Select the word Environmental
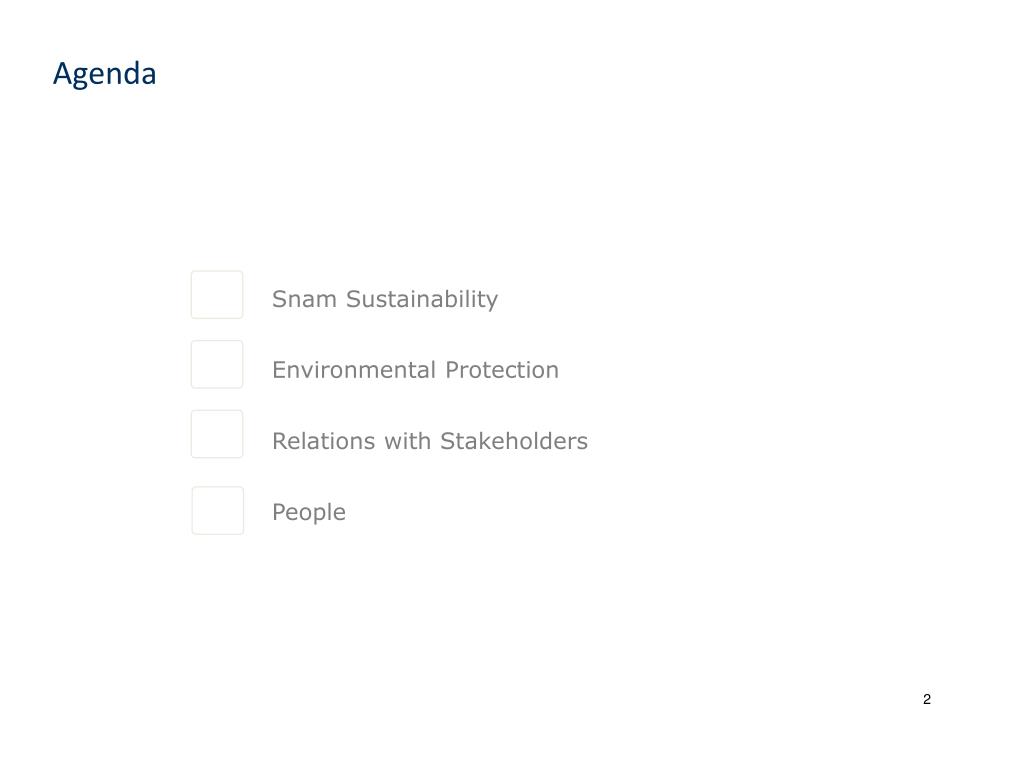This screenshot has width=1024, height=768. click(x=354, y=370)
